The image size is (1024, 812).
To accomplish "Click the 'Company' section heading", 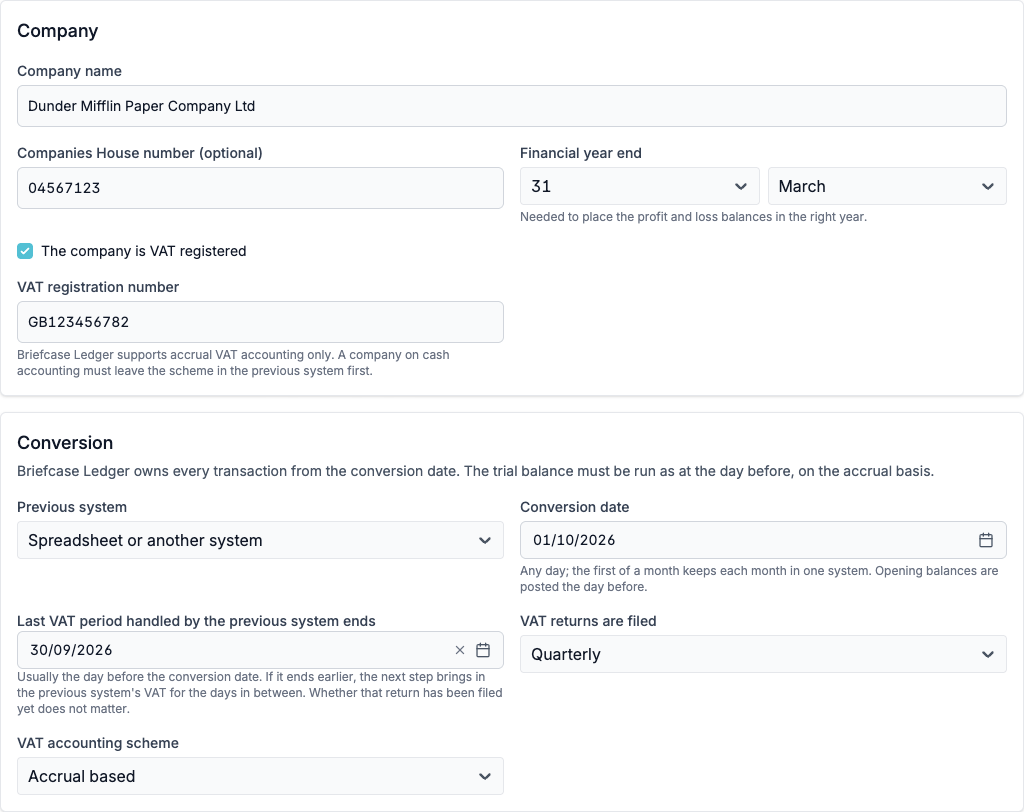I will pos(57,31).
